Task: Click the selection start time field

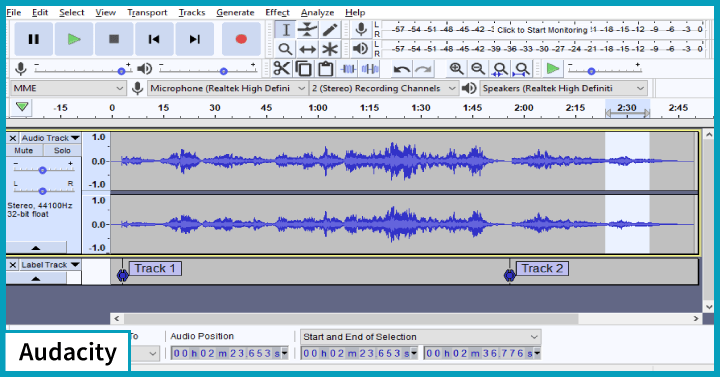Action: point(359,353)
